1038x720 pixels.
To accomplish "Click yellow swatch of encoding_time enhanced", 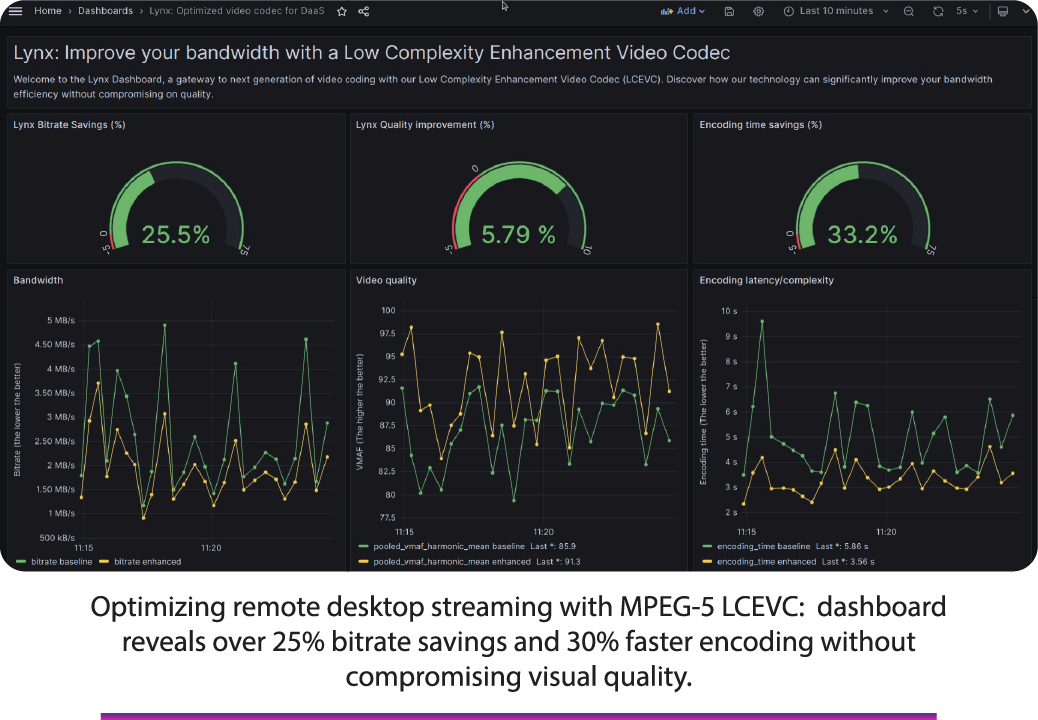I will click(x=707, y=562).
